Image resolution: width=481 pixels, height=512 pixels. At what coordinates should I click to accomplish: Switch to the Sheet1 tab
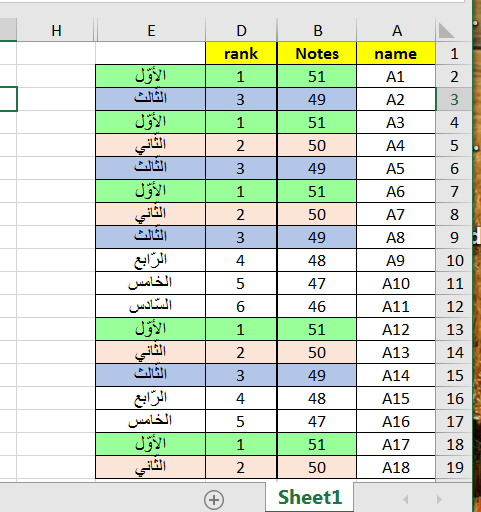tap(310, 497)
